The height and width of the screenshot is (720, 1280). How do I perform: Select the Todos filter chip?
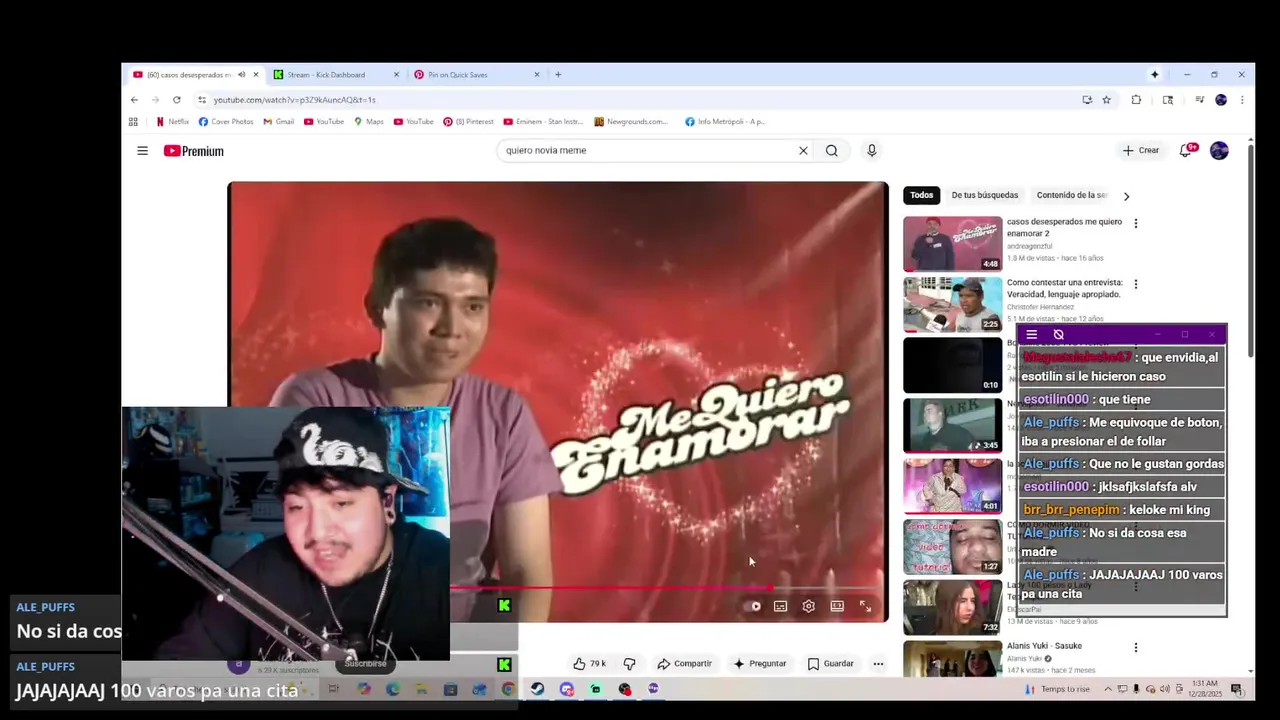(x=922, y=195)
